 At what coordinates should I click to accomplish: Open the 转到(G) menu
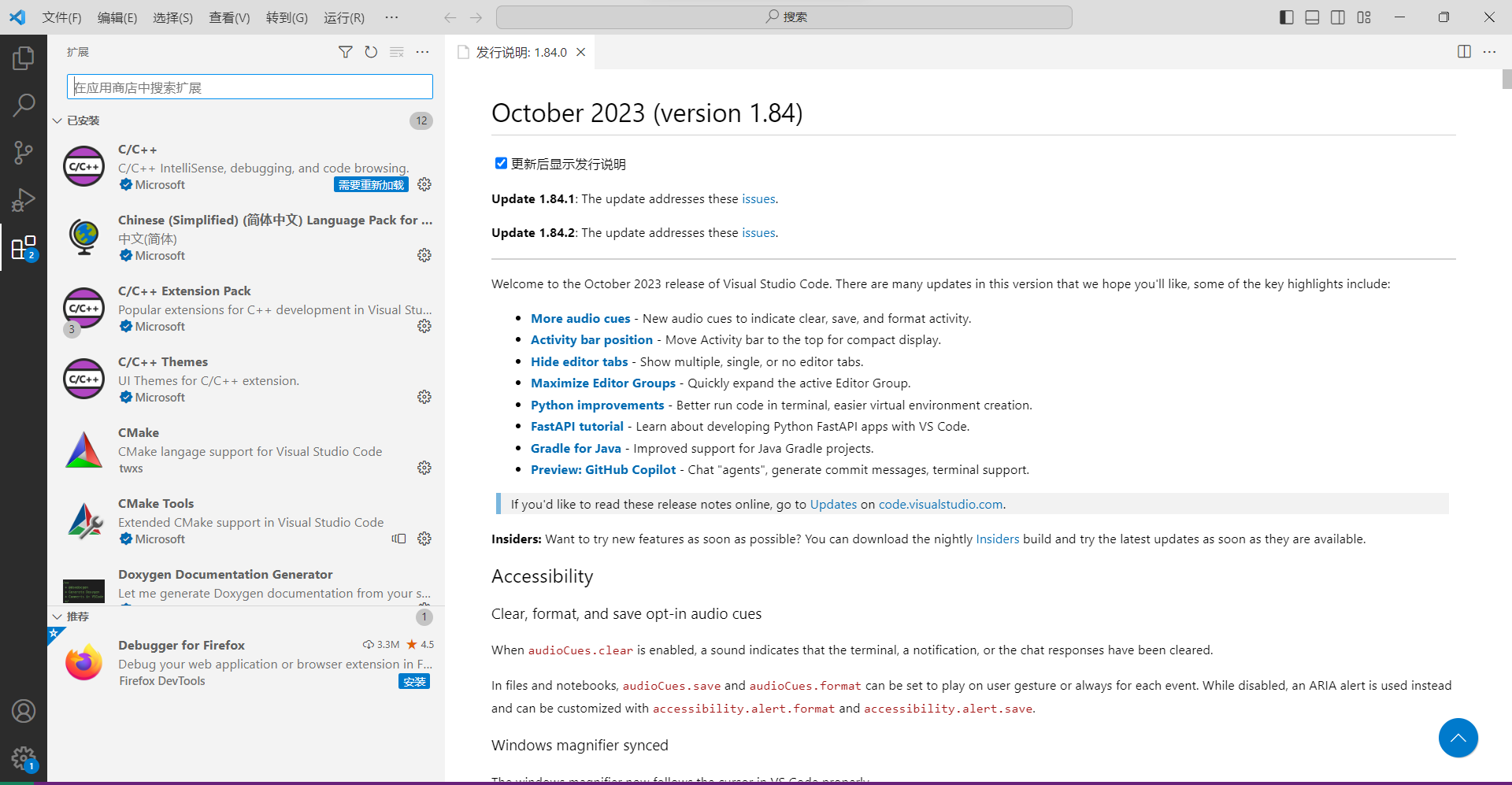(x=287, y=17)
